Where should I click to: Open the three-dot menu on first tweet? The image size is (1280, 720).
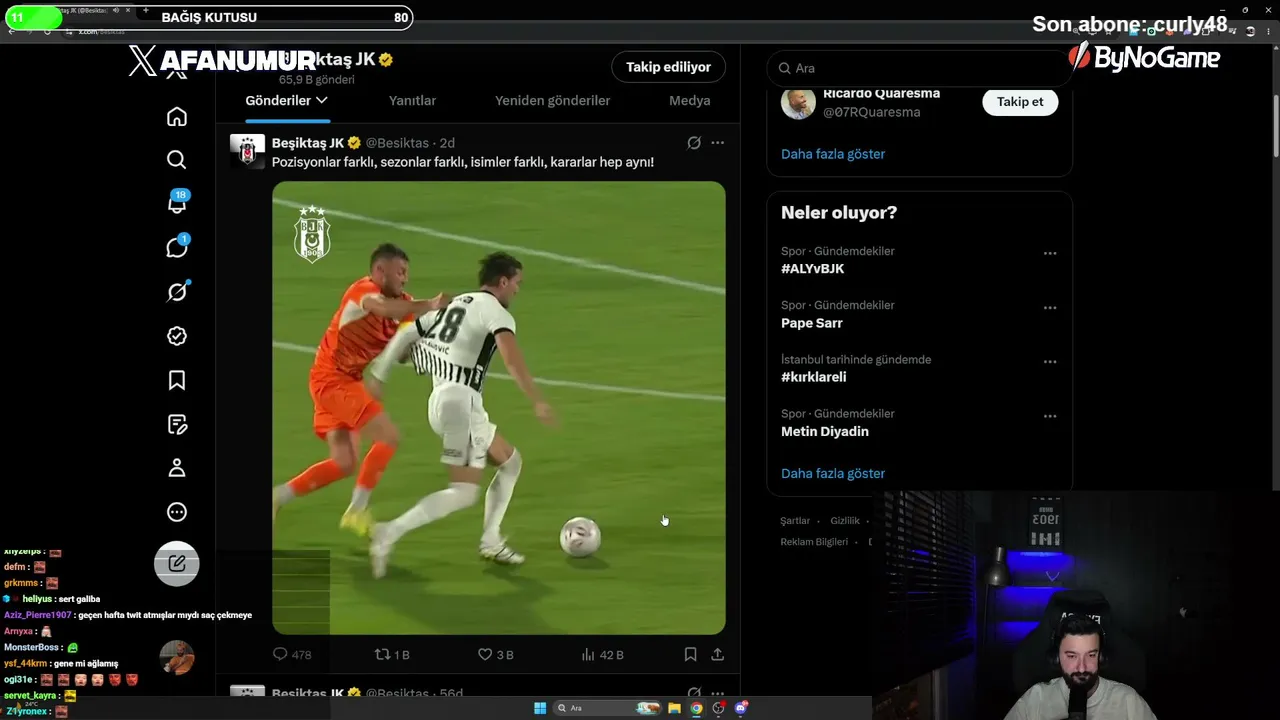(717, 143)
